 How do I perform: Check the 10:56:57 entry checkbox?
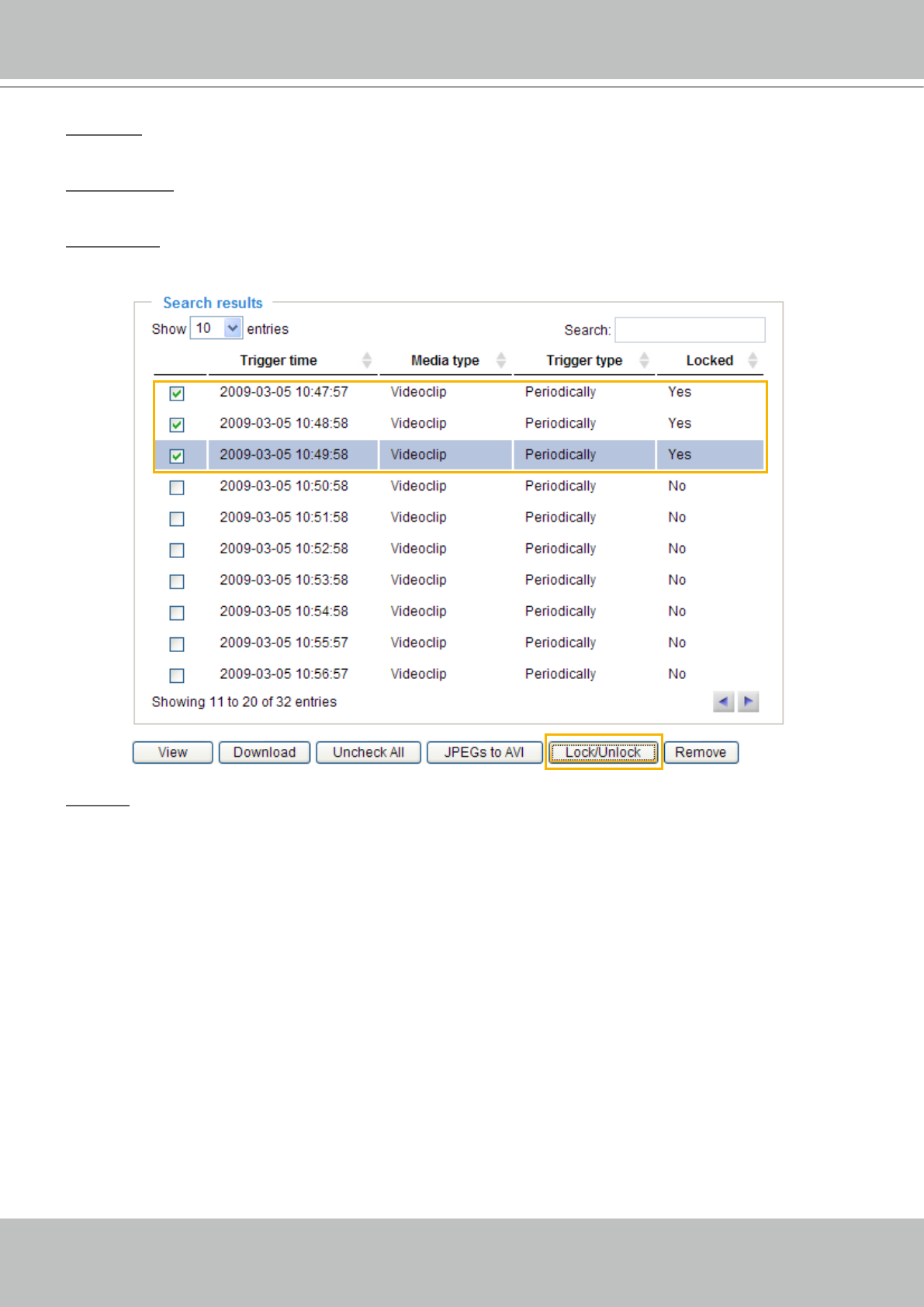pyautogui.click(x=177, y=675)
